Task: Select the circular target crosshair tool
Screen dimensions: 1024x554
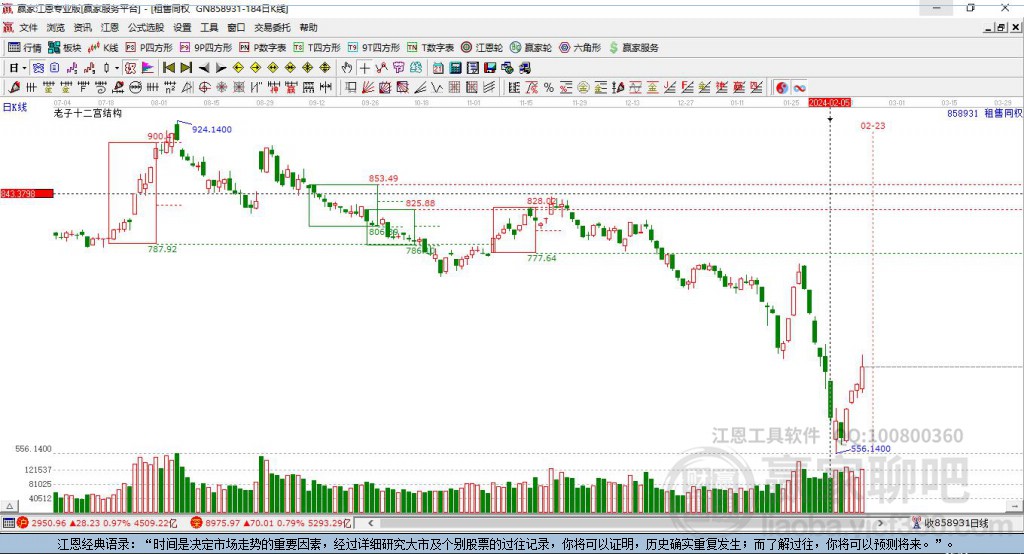Action: [204, 88]
